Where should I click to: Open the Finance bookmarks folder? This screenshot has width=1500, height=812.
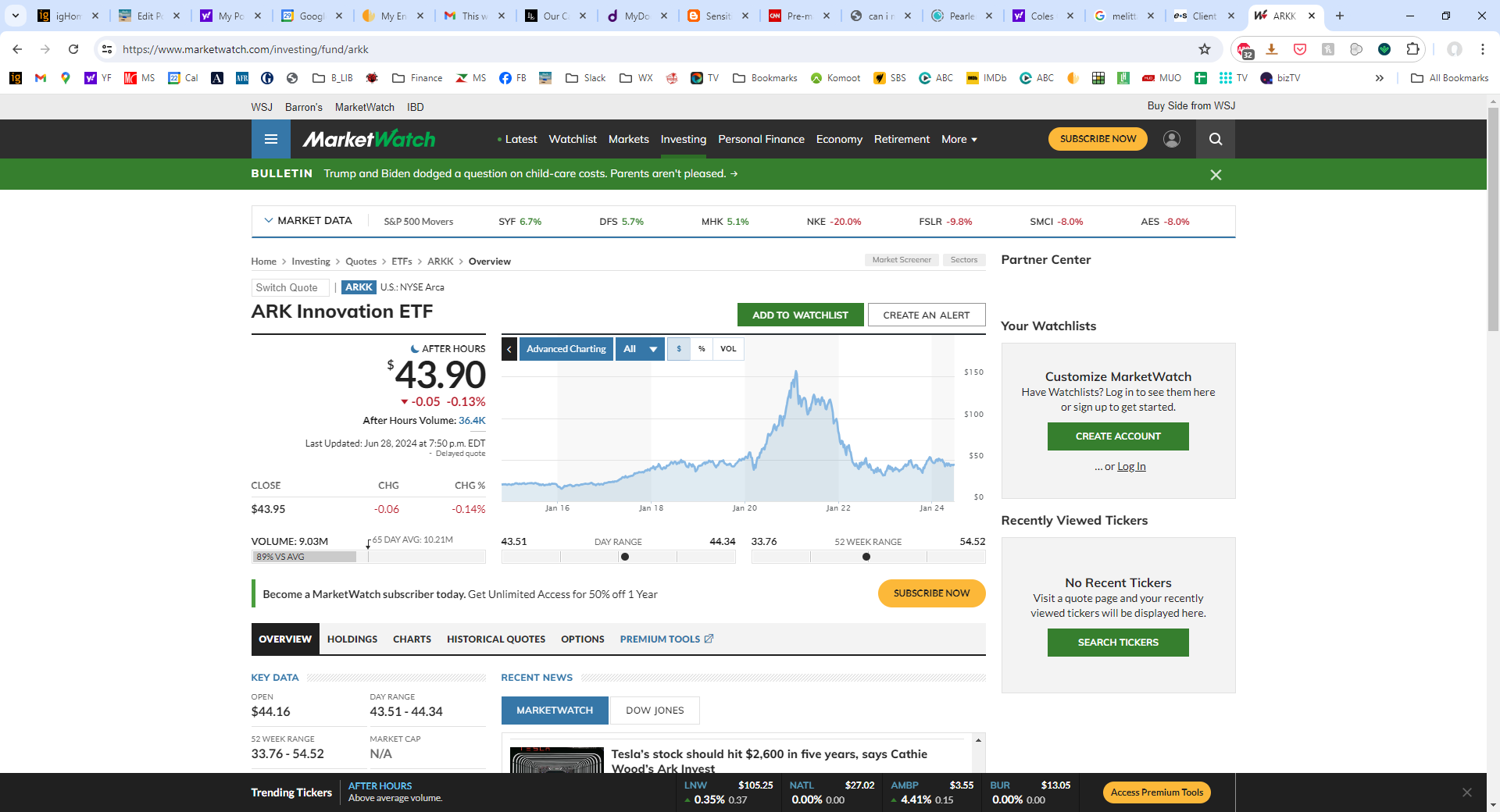click(x=417, y=78)
